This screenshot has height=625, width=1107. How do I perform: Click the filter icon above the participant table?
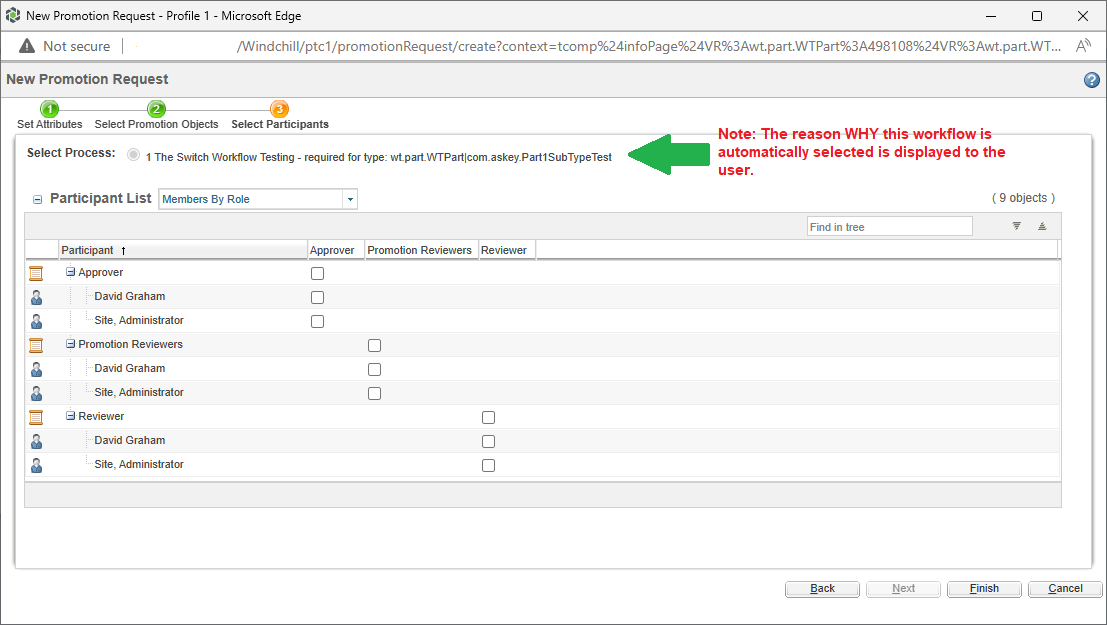pyautogui.click(x=1016, y=226)
